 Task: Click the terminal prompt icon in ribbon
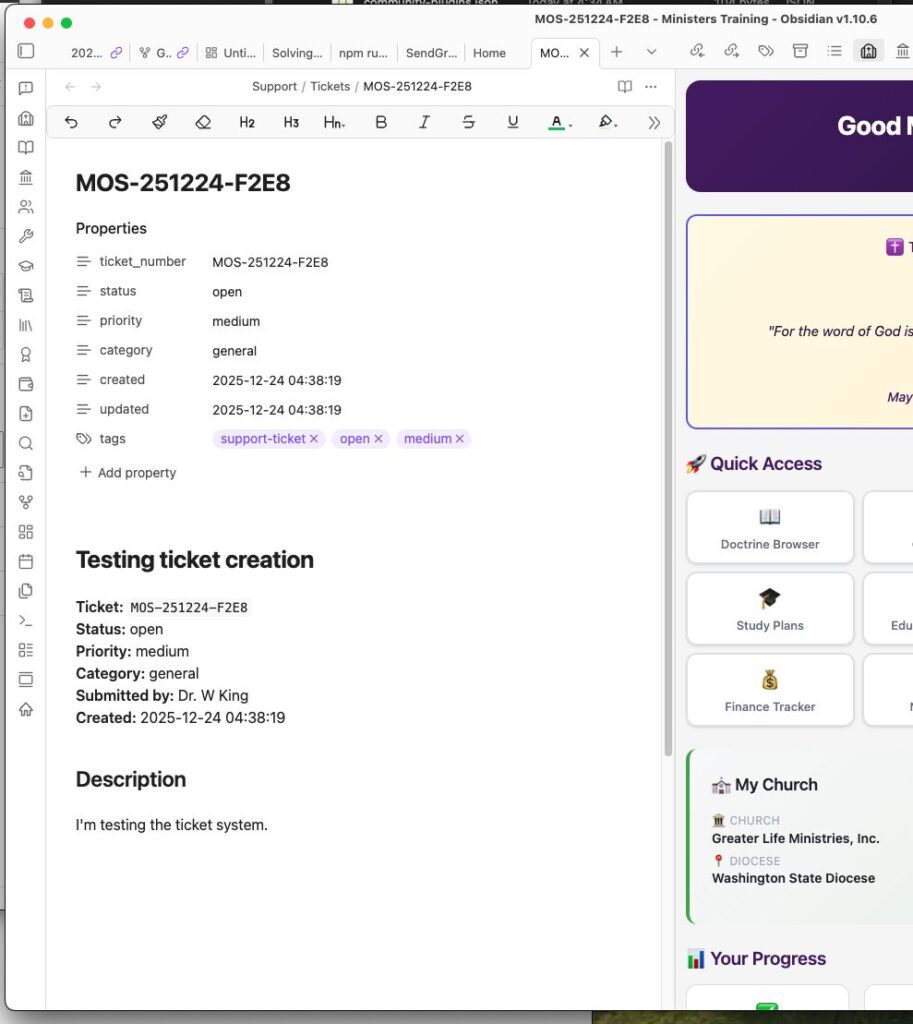pos(26,620)
